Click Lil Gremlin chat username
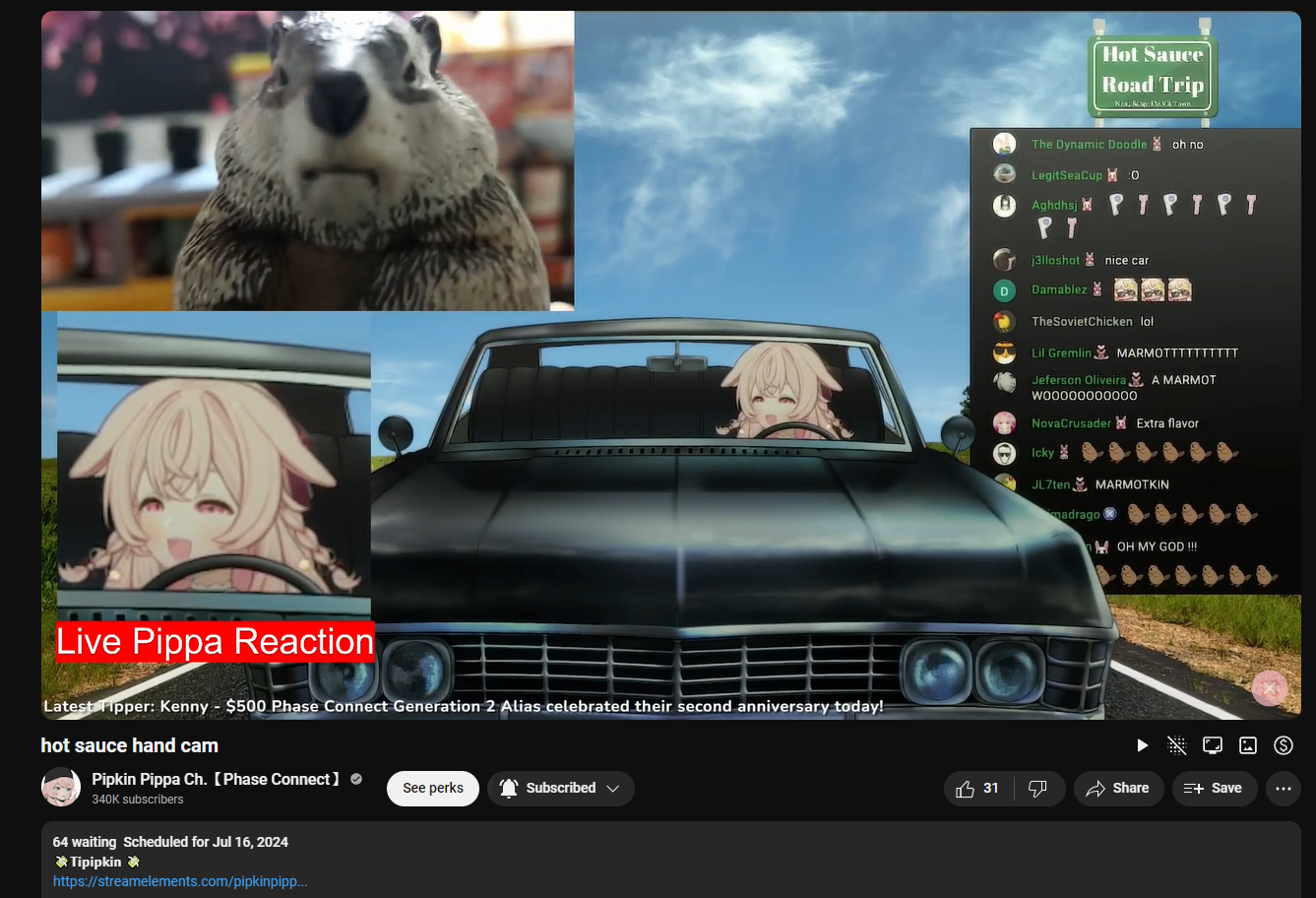Viewport: 1316px width, 898px height. [x=1062, y=353]
